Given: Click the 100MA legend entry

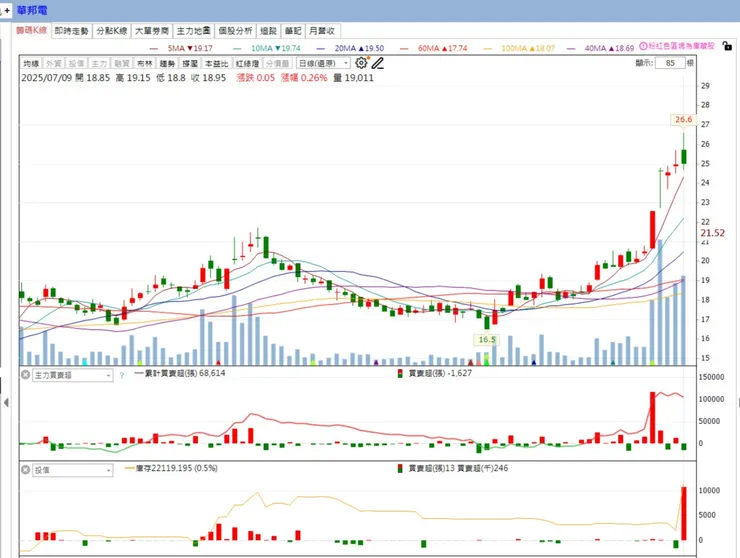Looking at the screenshot, I should tap(520, 48).
